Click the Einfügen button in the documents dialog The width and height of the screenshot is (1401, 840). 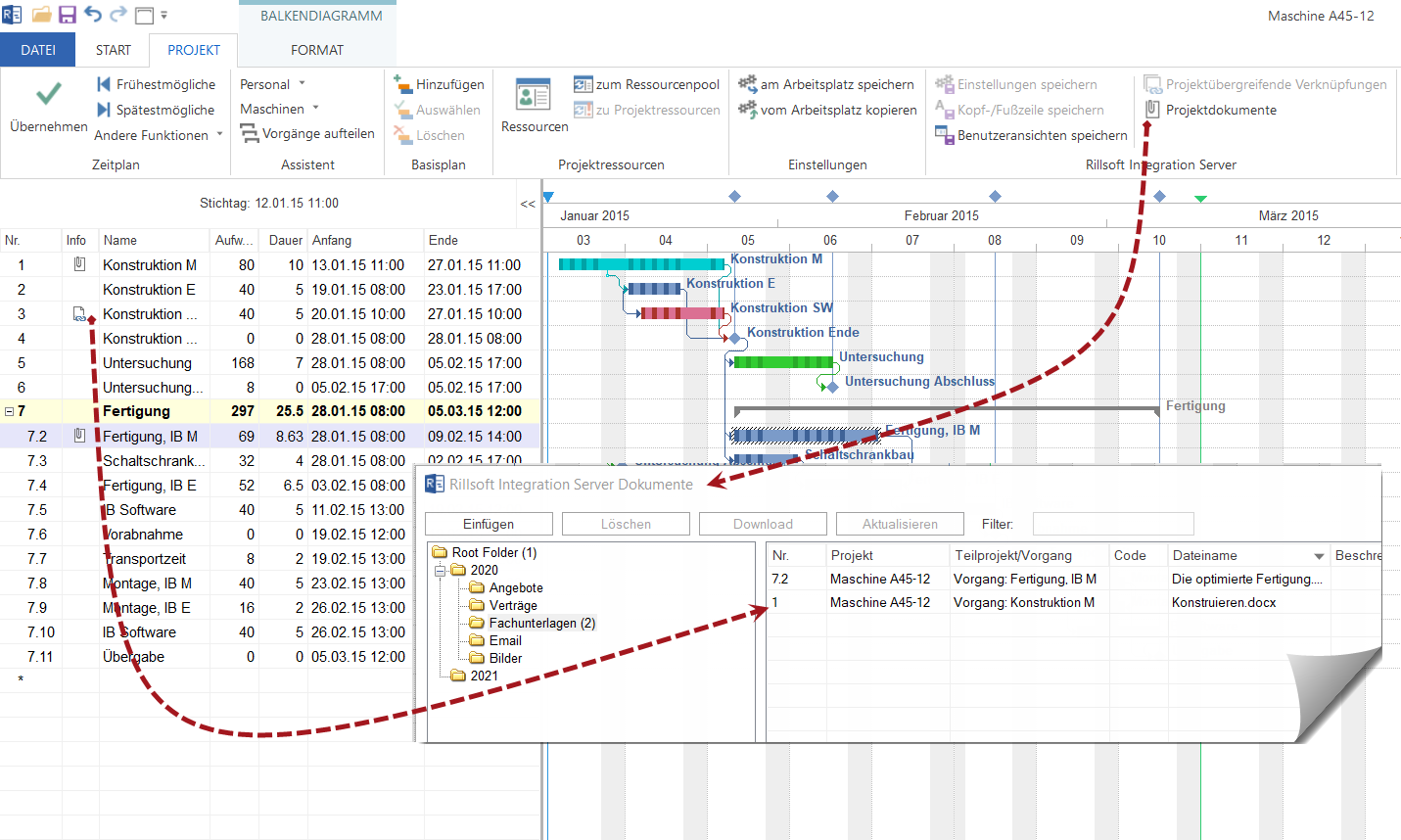(x=489, y=524)
